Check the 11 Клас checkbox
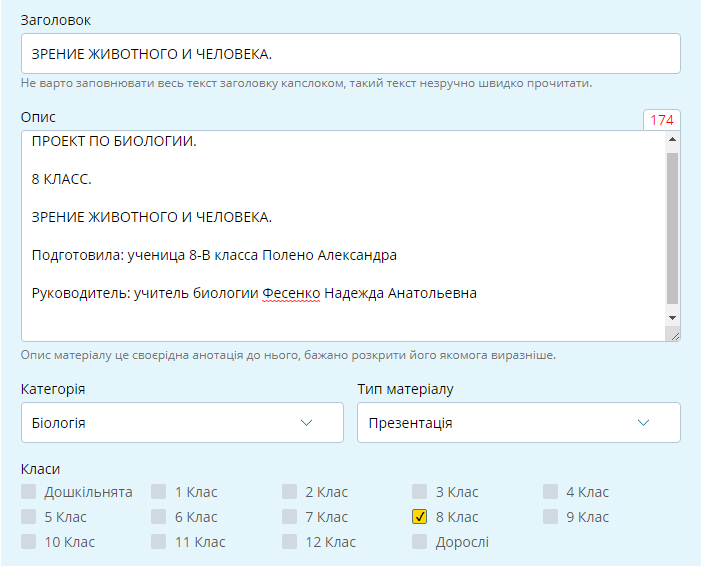The height and width of the screenshot is (566, 704). click(x=158, y=542)
